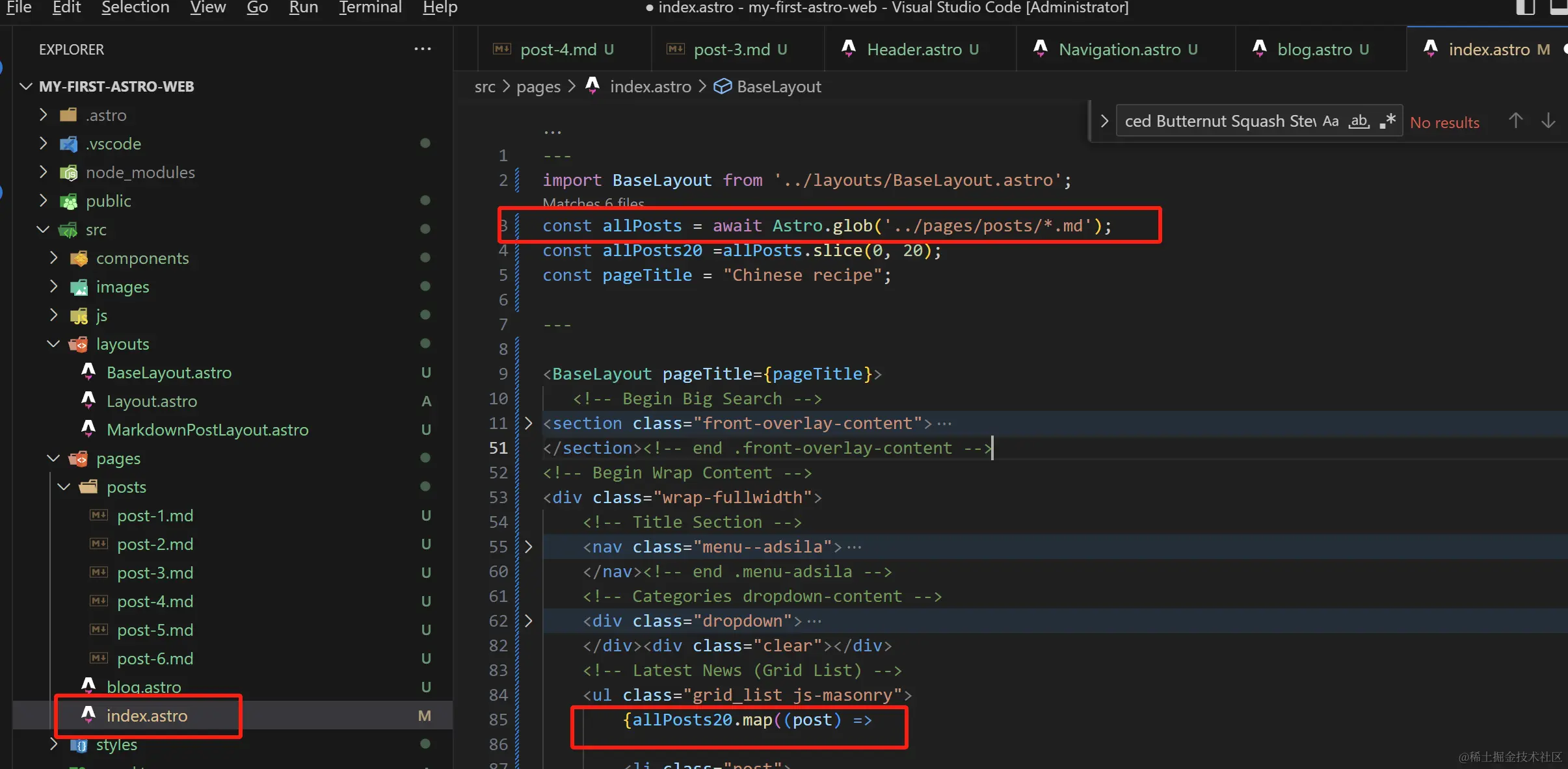Click the find input search field
This screenshot has width=1568, height=769.
[1216, 122]
